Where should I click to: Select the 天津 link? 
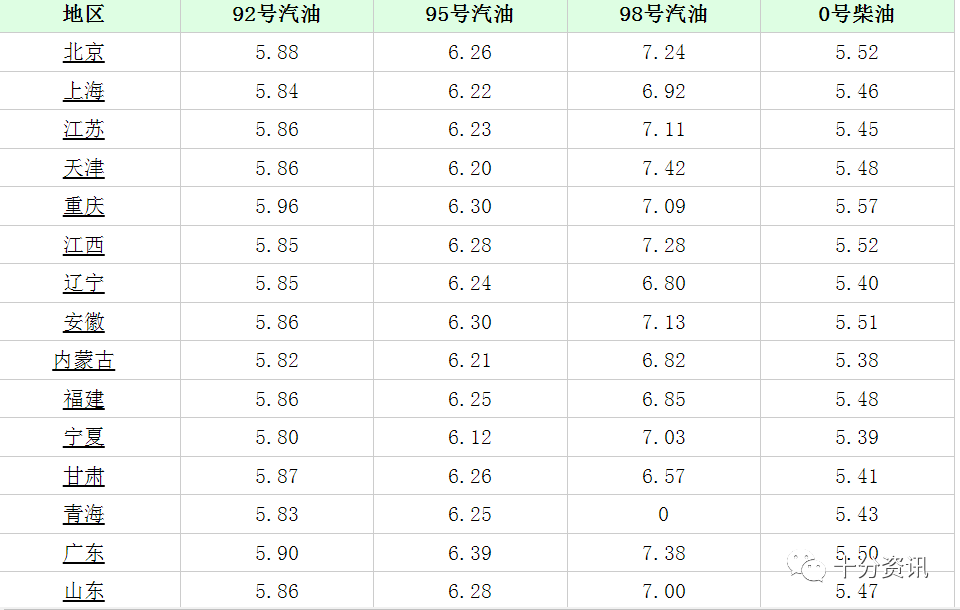point(84,169)
